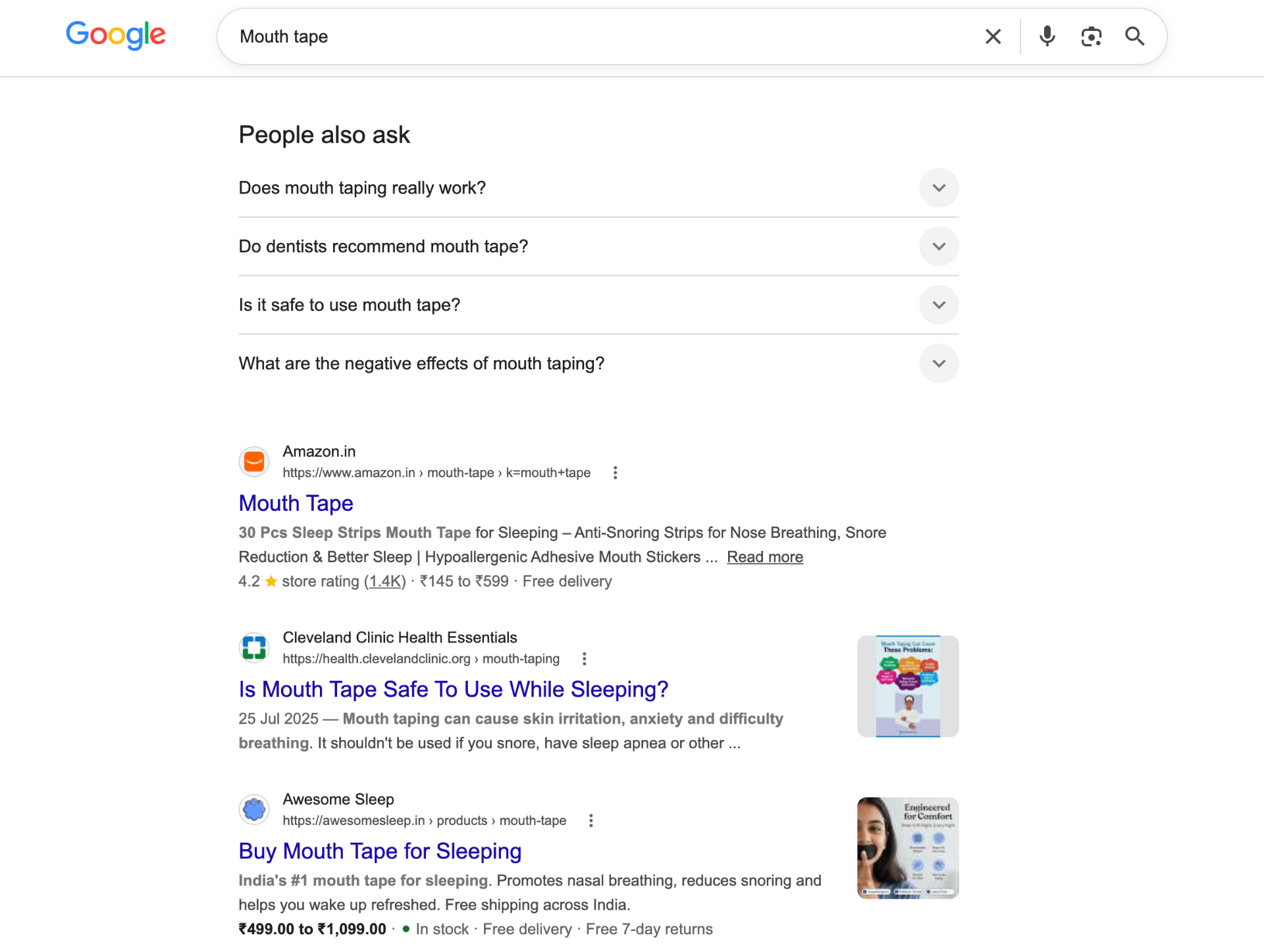
Task: Open the "Mouth Tape" Amazon result link
Action: (x=296, y=503)
